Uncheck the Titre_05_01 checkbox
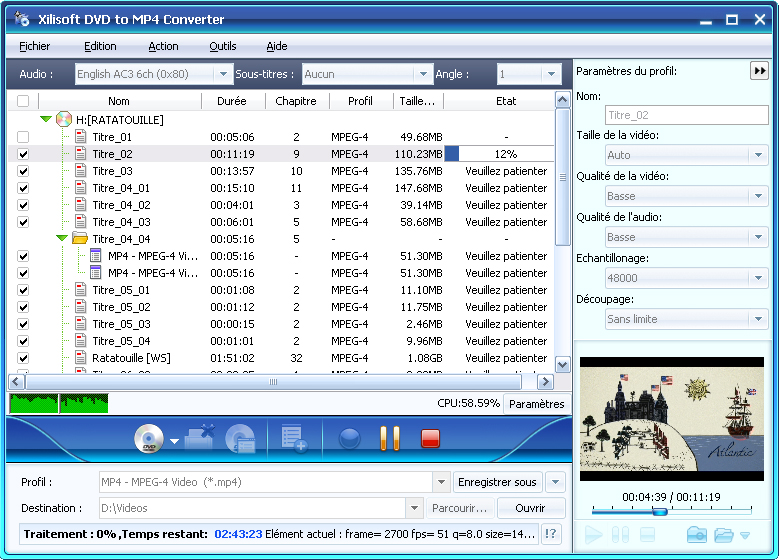The height and width of the screenshot is (560, 779). point(23,290)
